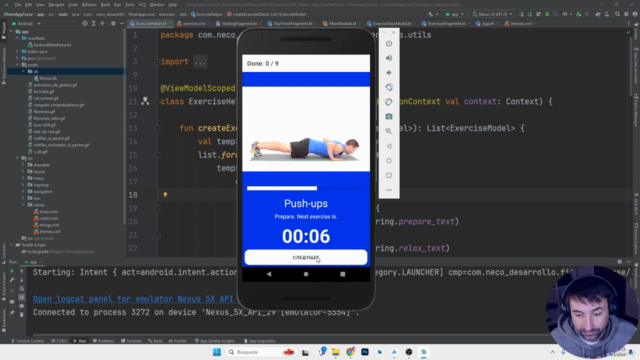Screen dimensions: 640x360
Task: Toggle the Project tool window stripe button
Action: pyautogui.click(x=4, y=31)
